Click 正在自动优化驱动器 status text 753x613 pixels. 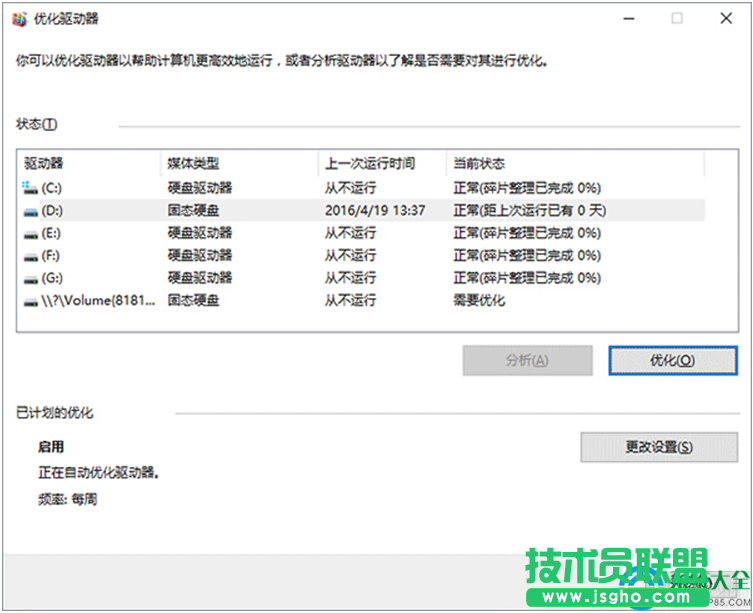click(98, 473)
